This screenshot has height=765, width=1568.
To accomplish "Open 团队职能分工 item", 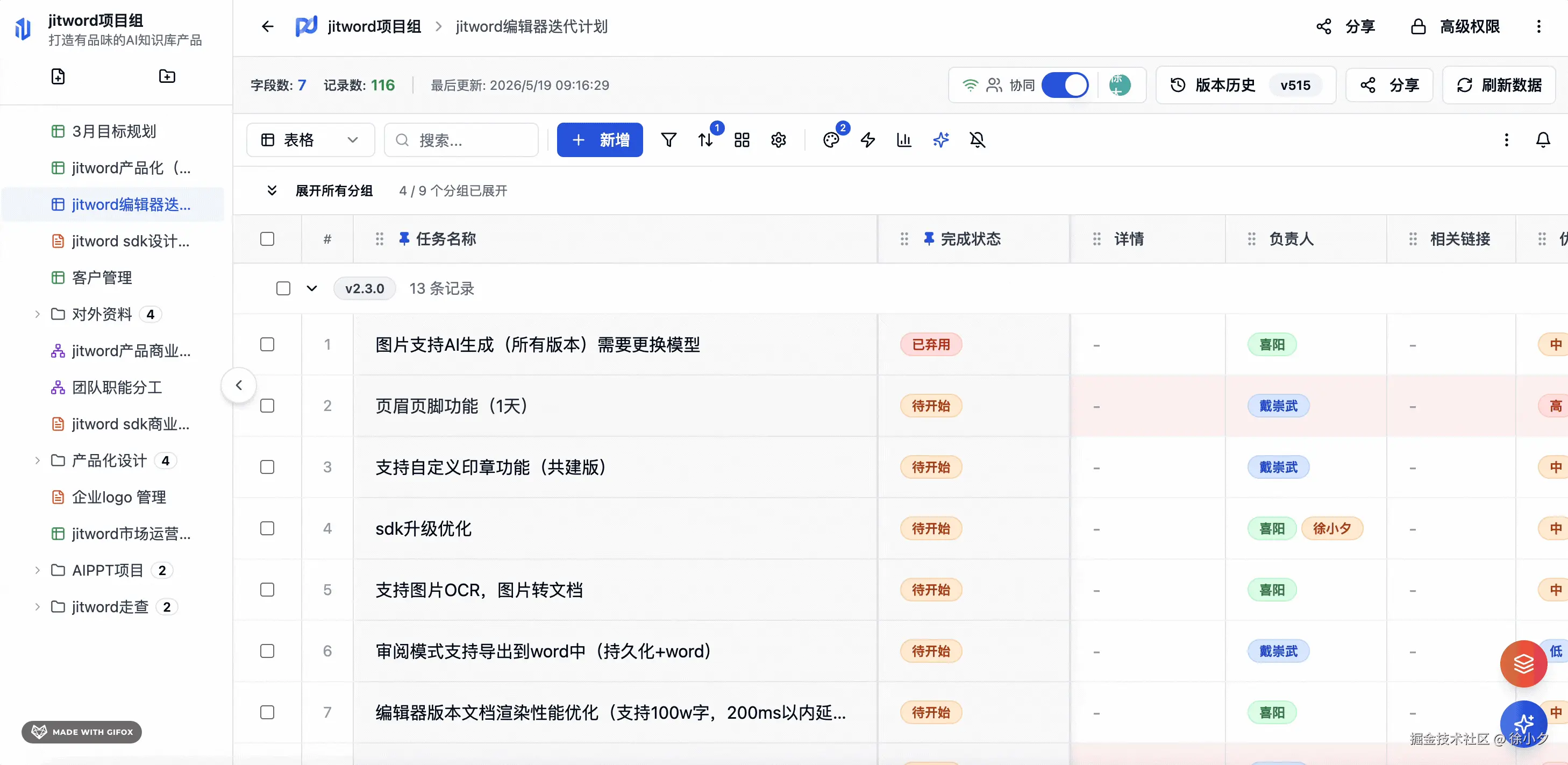I will (113, 387).
